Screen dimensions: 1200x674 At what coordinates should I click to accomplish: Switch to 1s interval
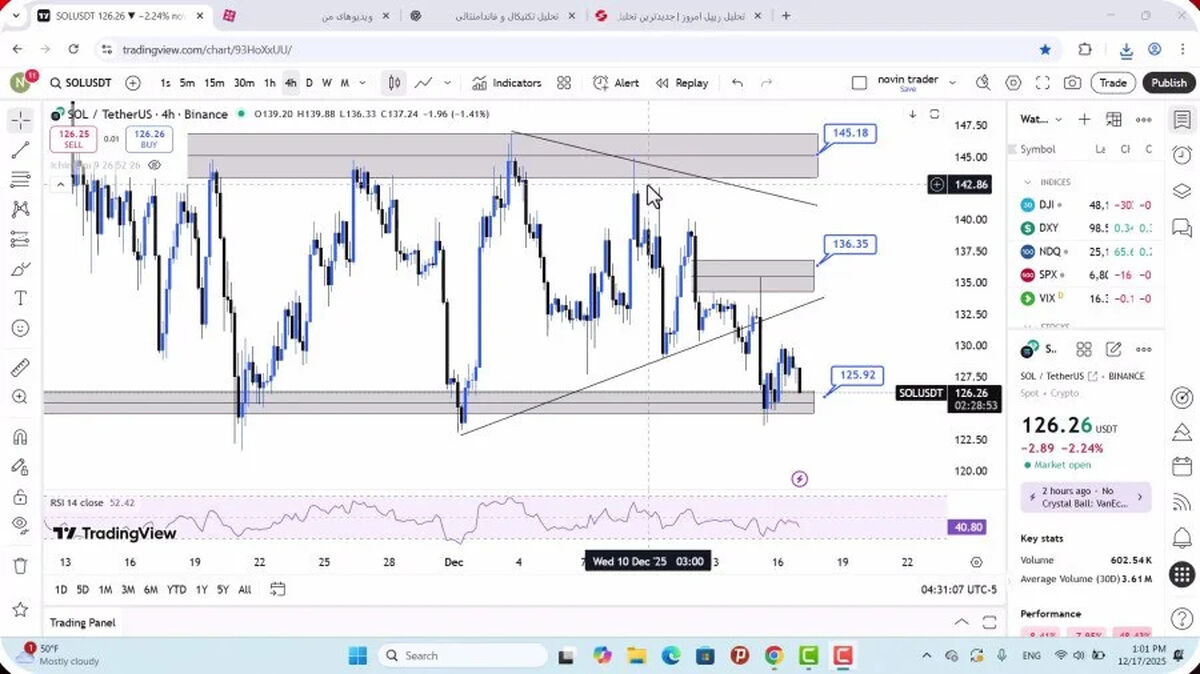point(165,83)
